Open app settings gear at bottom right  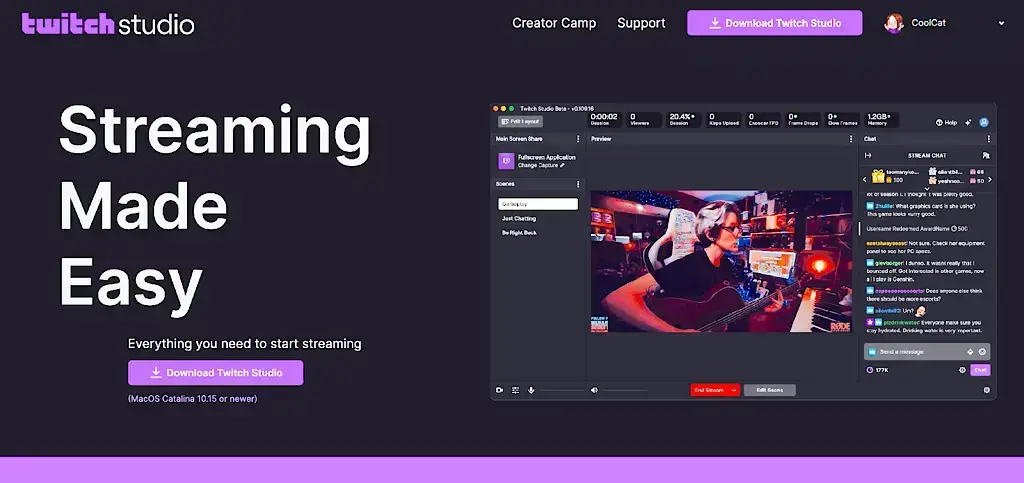986,390
